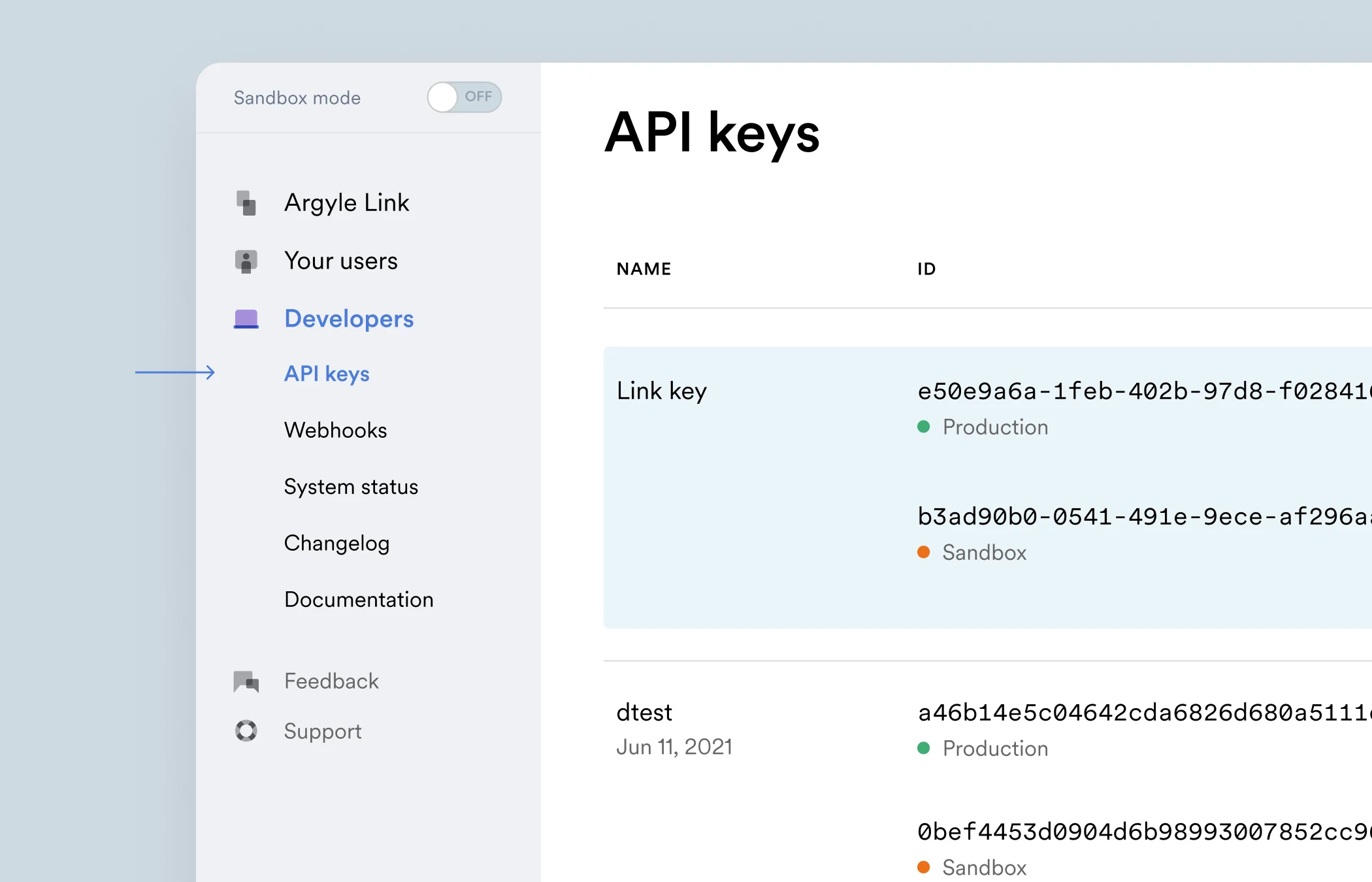1372x882 pixels.
Task: Click the NAME column header
Action: point(644,269)
